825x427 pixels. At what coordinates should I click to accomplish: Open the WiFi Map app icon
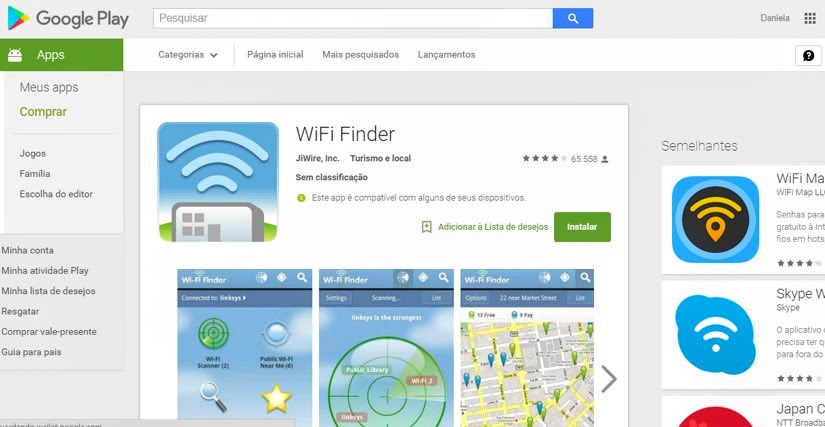point(715,219)
